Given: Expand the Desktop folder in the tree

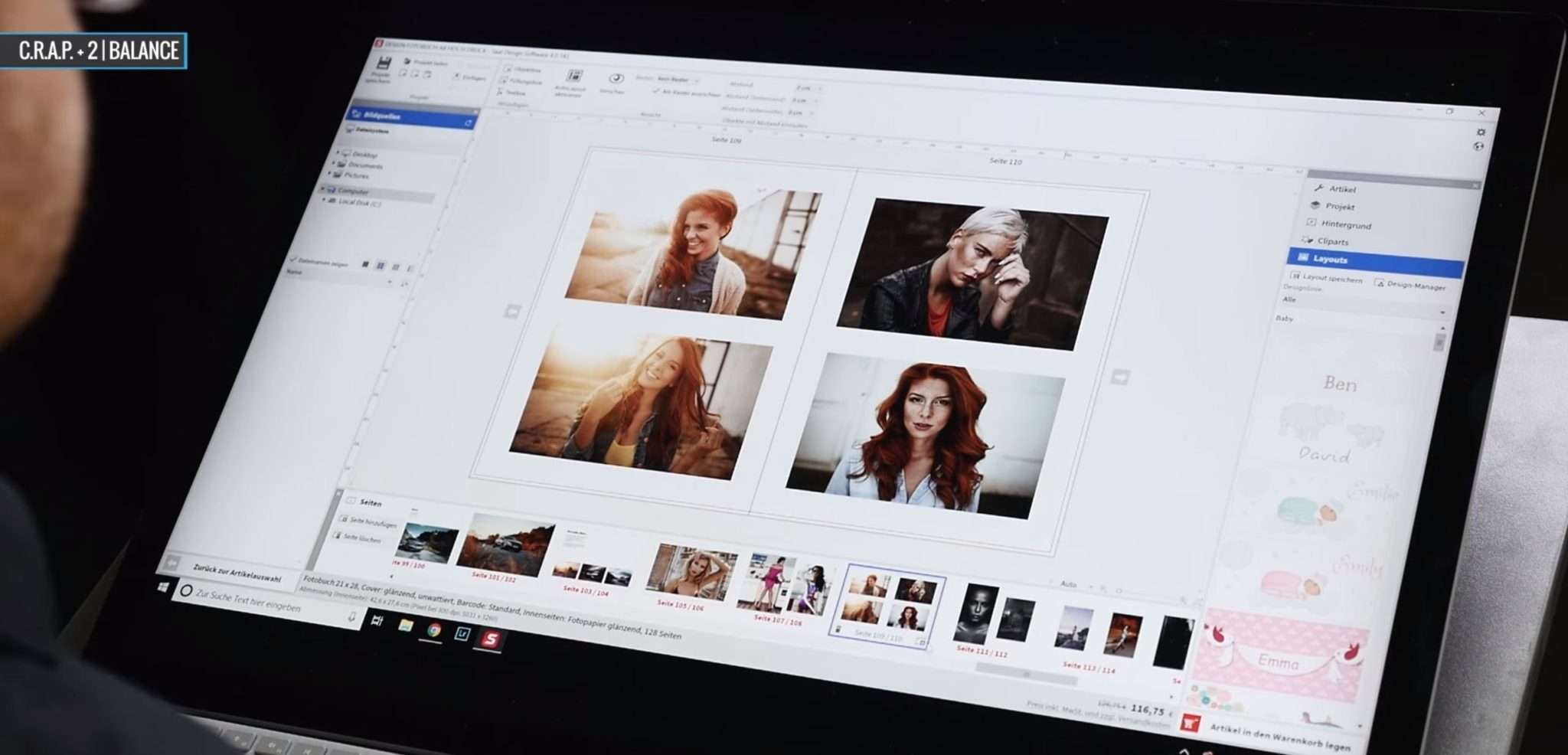Looking at the screenshot, I should click(338, 153).
